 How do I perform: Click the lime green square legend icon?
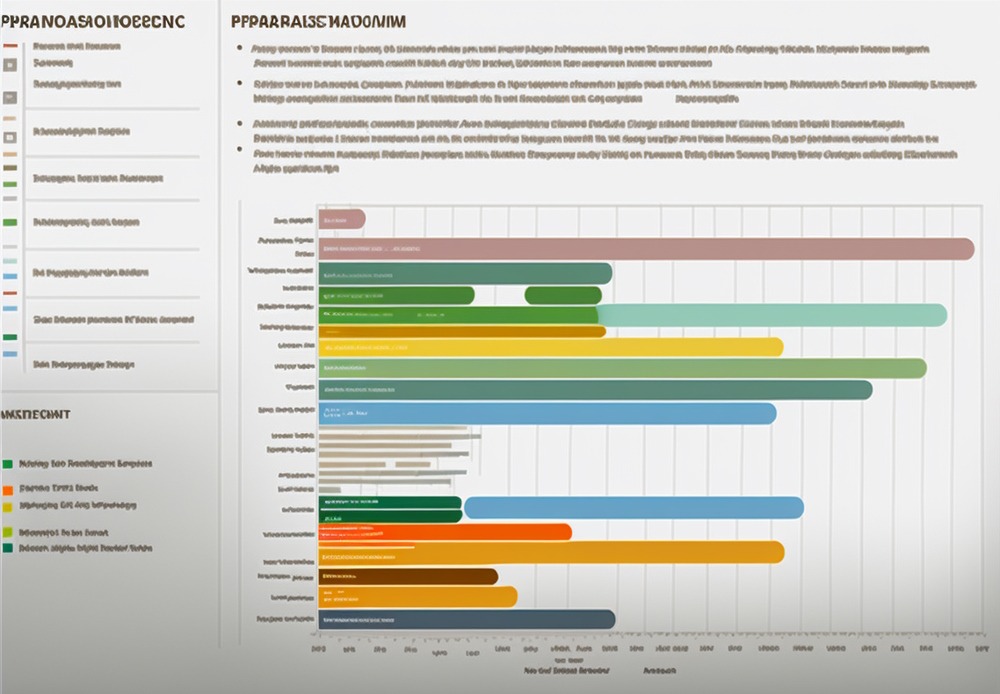(x=8, y=533)
